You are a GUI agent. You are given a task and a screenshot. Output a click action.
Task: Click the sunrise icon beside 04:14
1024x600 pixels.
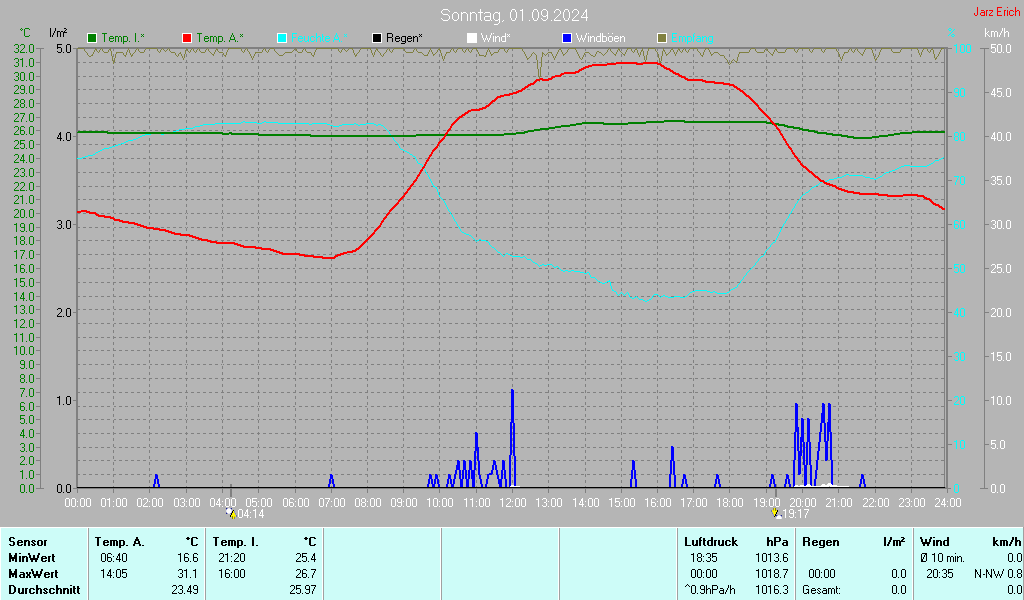tap(231, 513)
